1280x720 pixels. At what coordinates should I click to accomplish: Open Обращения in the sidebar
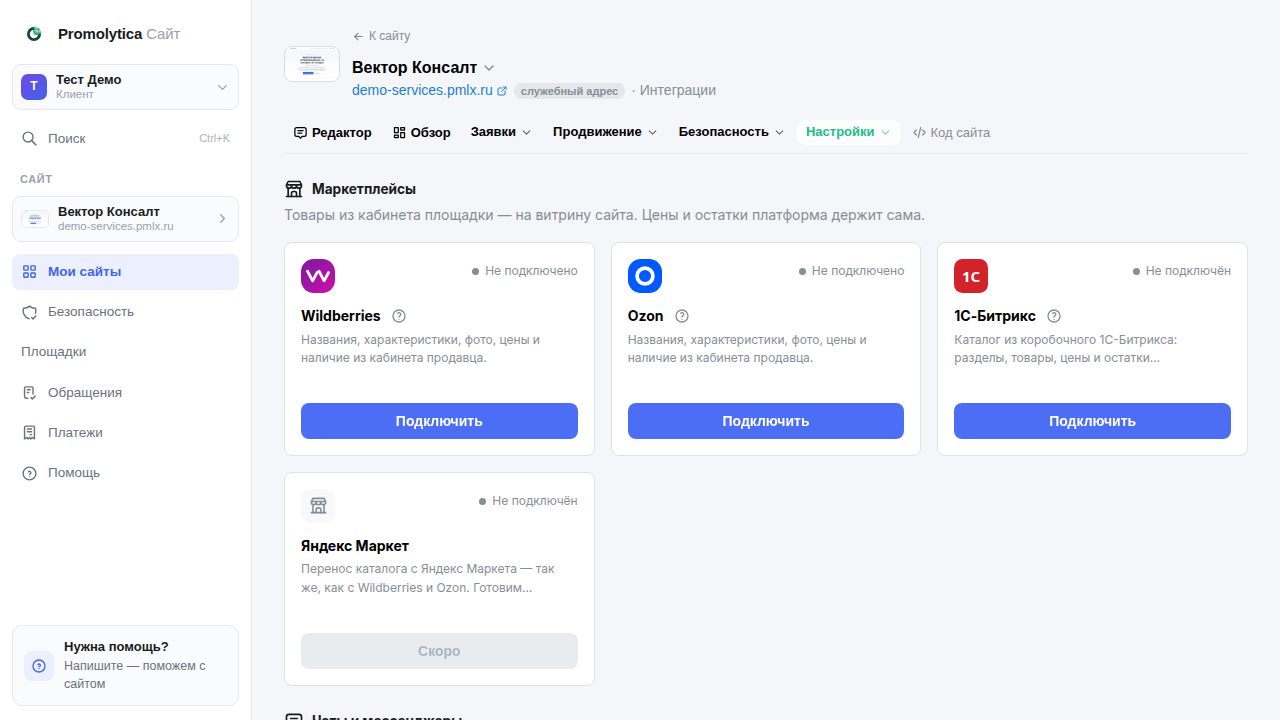click(125, 393)
